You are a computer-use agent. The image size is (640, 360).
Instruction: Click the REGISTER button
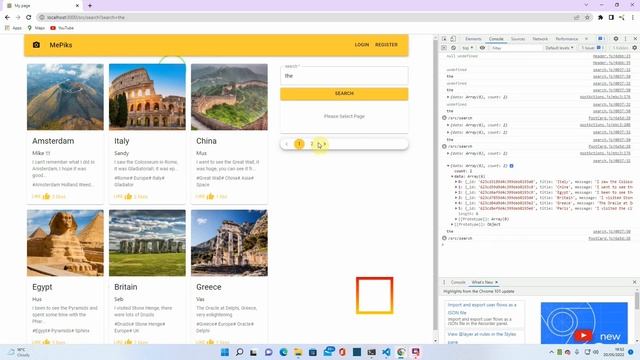coord(386,44)
